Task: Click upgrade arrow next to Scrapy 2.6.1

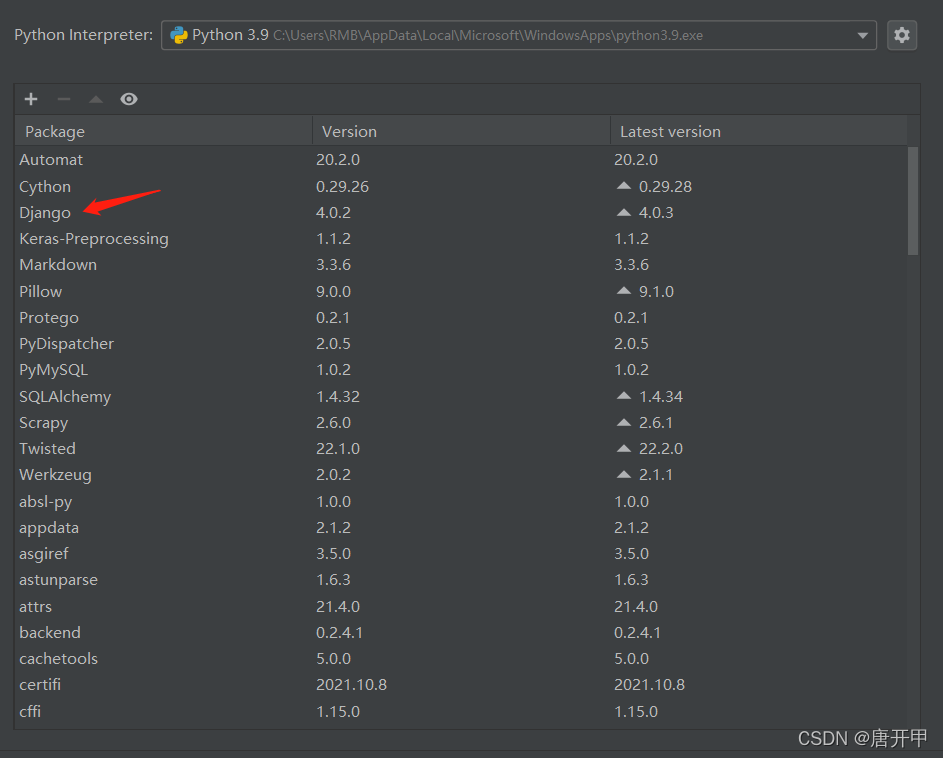Action: tap(624, 422)
